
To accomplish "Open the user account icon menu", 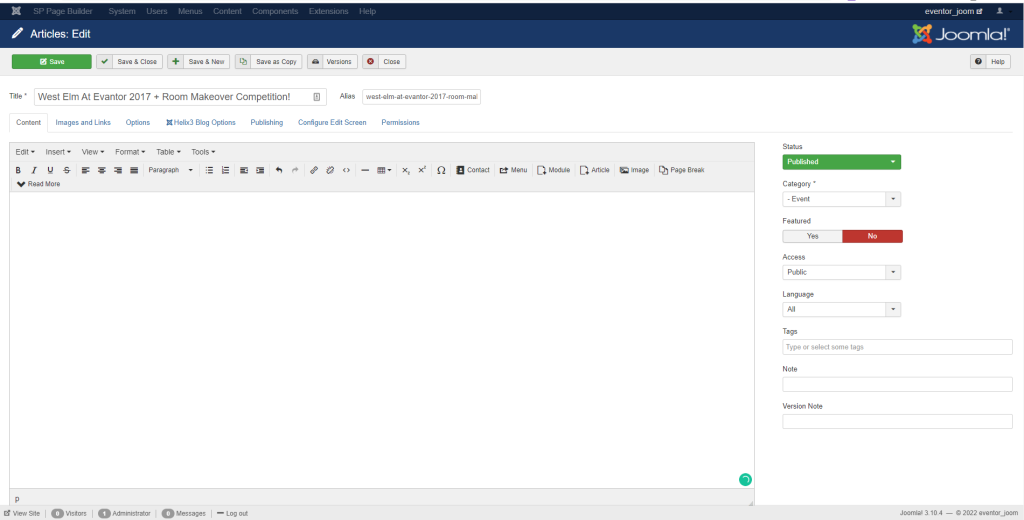I will [1002, 11].
